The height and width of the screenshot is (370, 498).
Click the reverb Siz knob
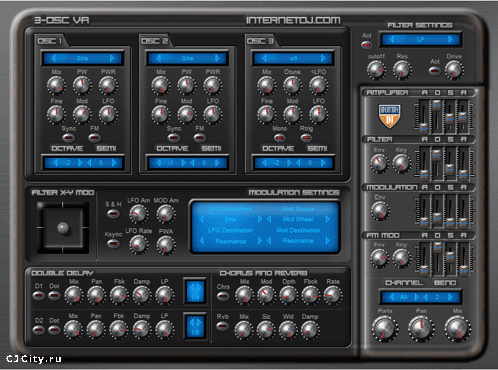266,330
